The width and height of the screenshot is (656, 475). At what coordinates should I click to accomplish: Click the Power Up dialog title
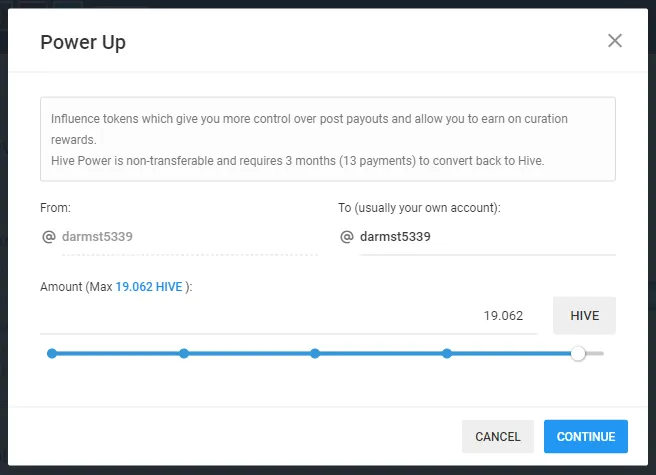click(x=83, y=42)
